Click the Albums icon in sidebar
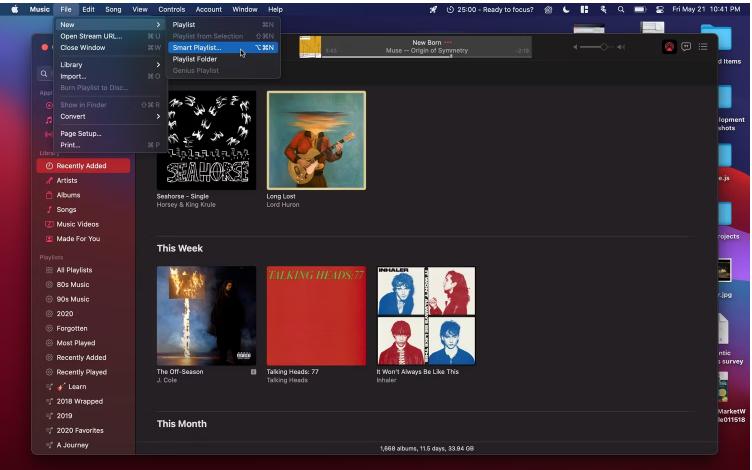The height and width of the screenshot is (470, 752). 48,195
